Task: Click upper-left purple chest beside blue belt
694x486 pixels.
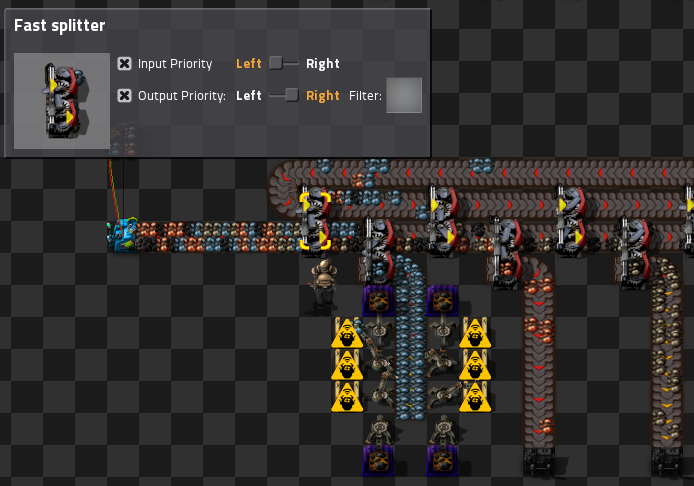Action: coord(378,301)
